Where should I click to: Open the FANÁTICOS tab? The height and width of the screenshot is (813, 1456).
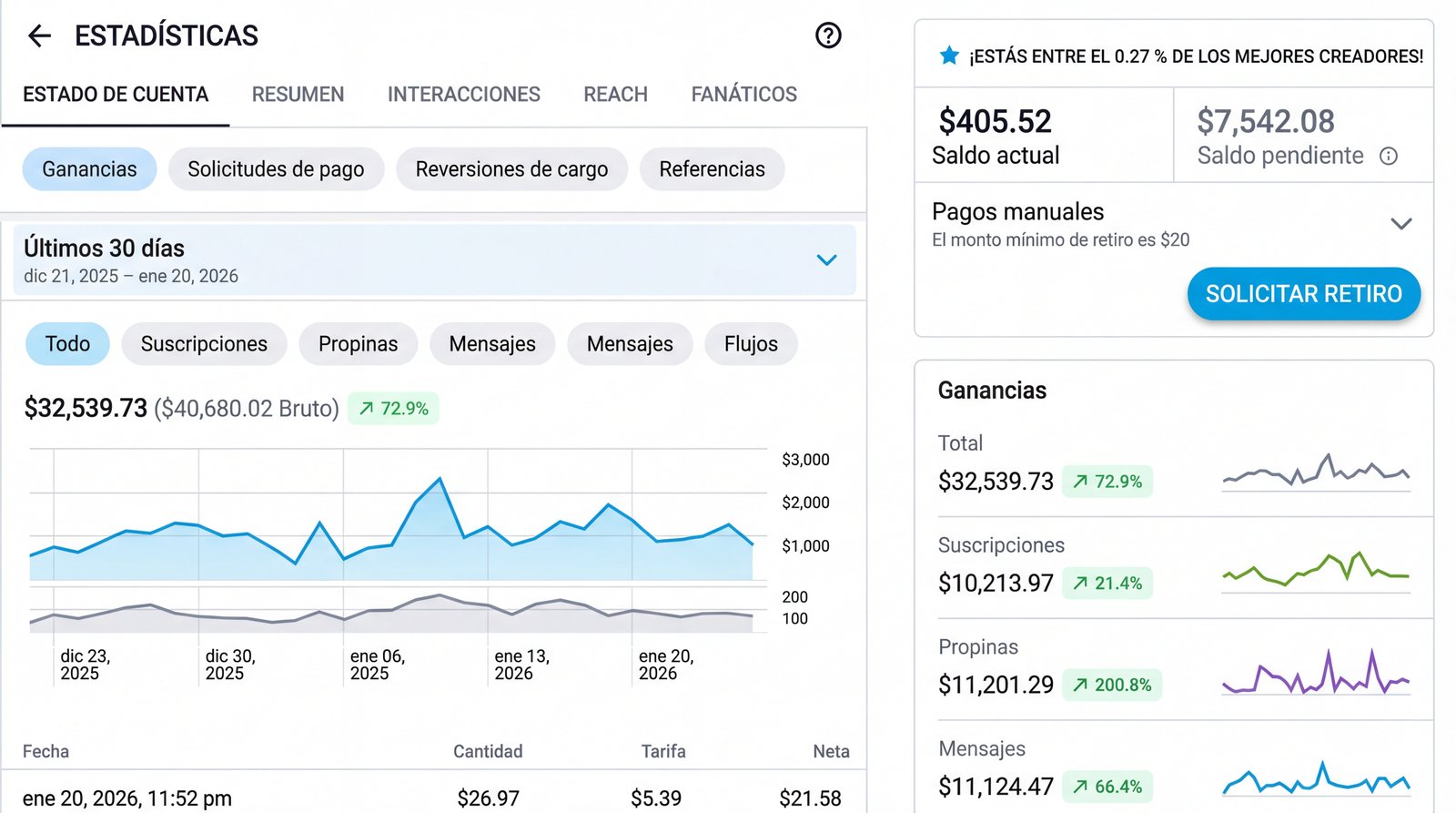(743, 95)
